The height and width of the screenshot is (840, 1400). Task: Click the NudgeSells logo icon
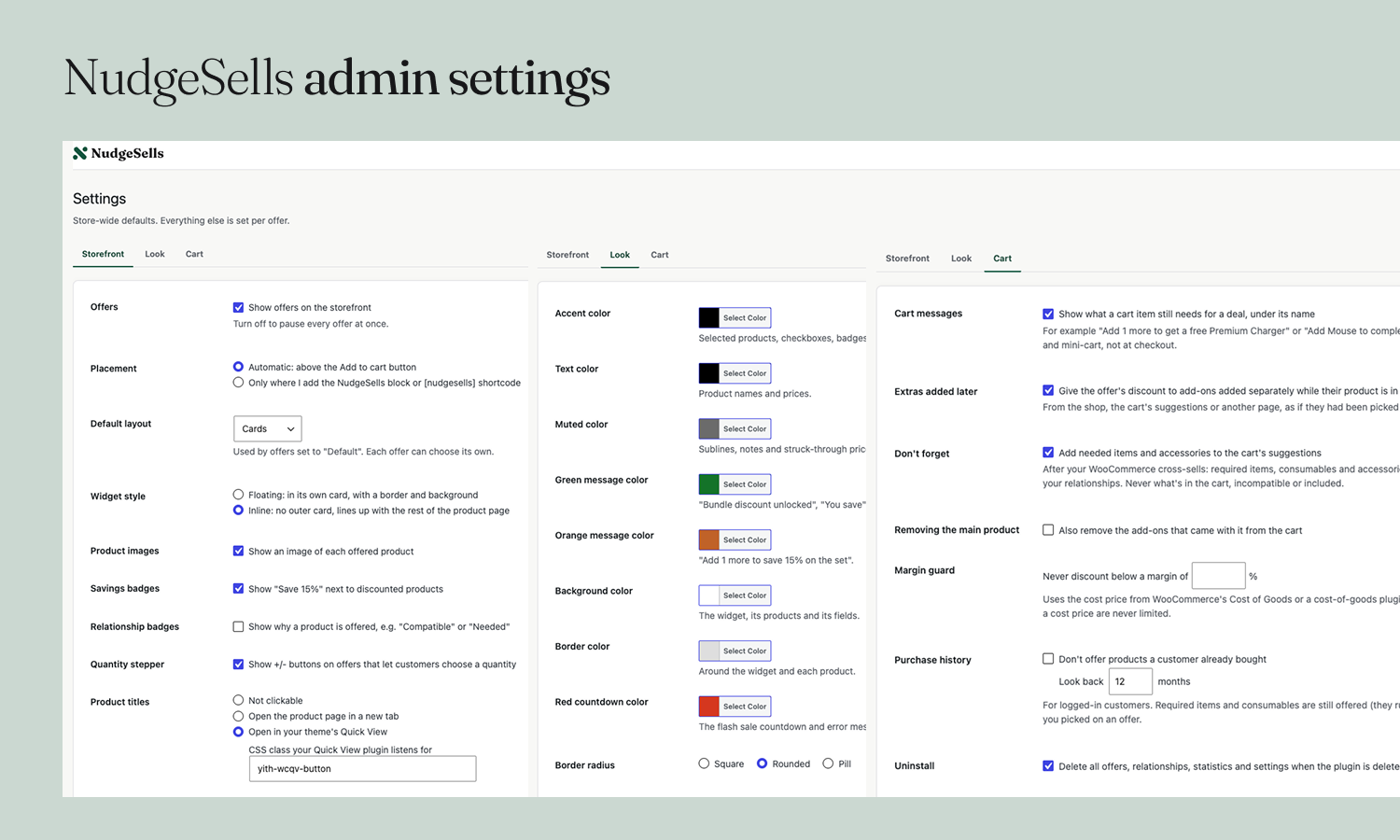pos(80,153)
